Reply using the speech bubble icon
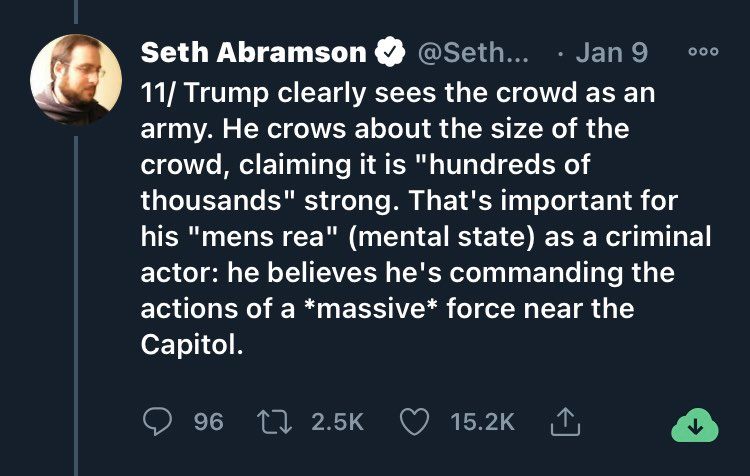Image resolution: width=750 pixels, height=476 pixels. coord(158,423)
